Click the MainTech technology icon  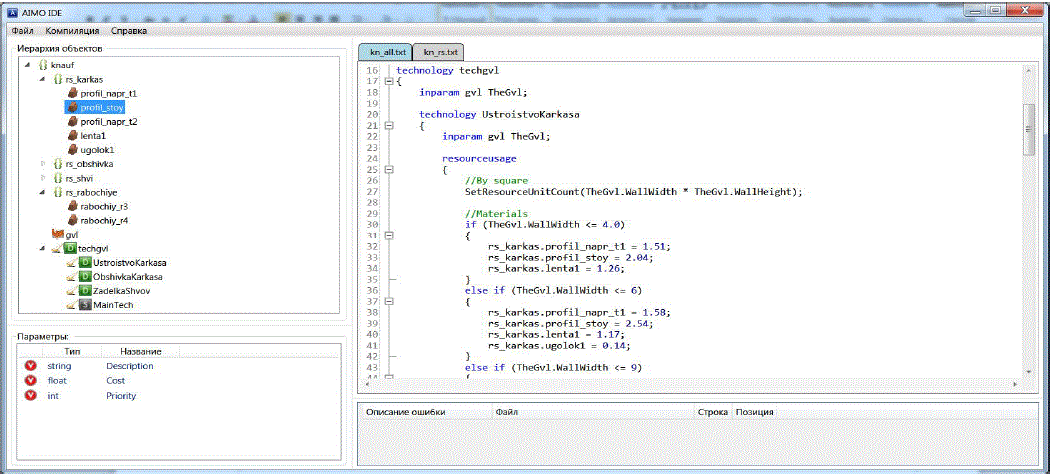85,304
